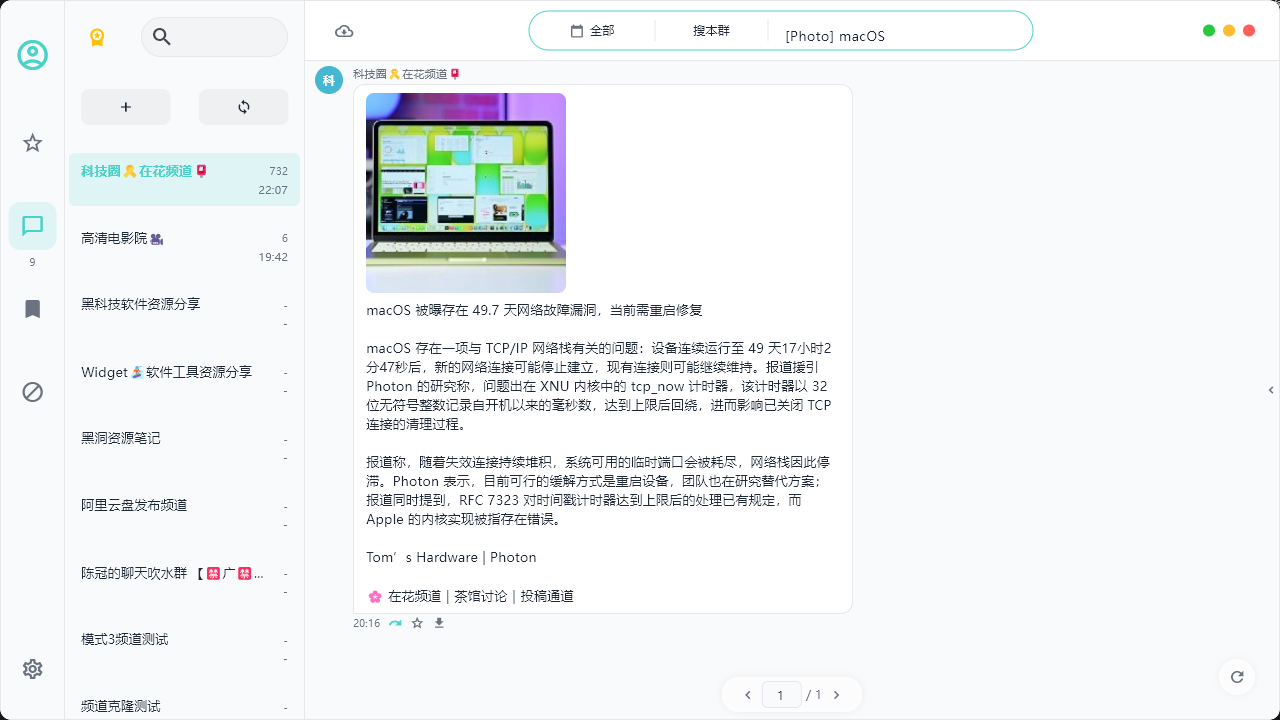Click the Tom's Hardware | Photon source line
1280x720 pixels.
[451, 557]
